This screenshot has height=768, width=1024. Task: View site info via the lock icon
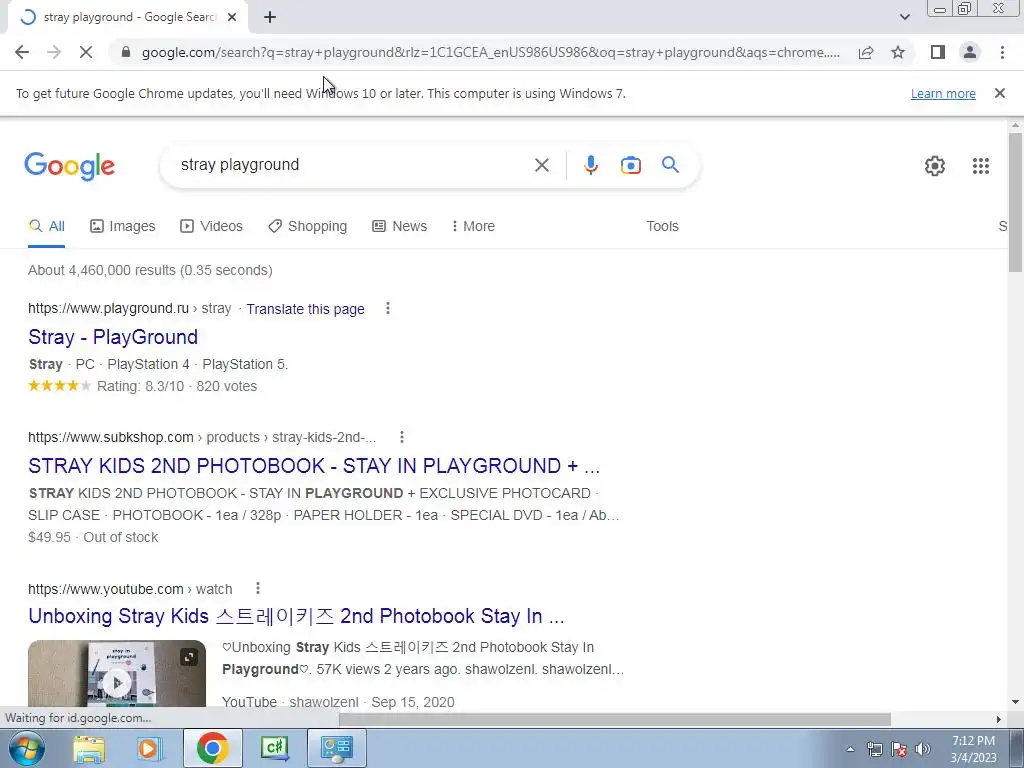click(126, 52)
